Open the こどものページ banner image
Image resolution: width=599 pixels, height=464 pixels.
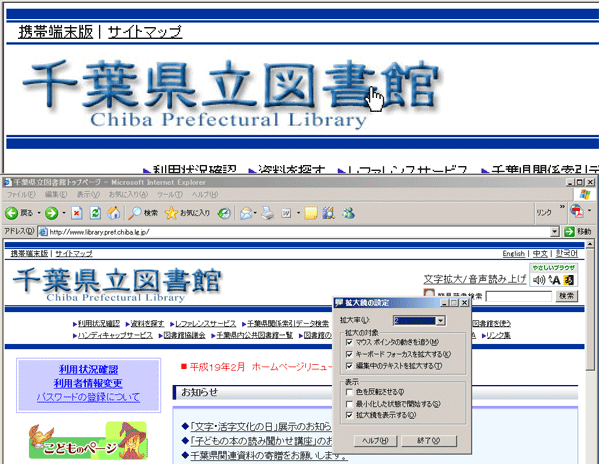pos(88,440)
